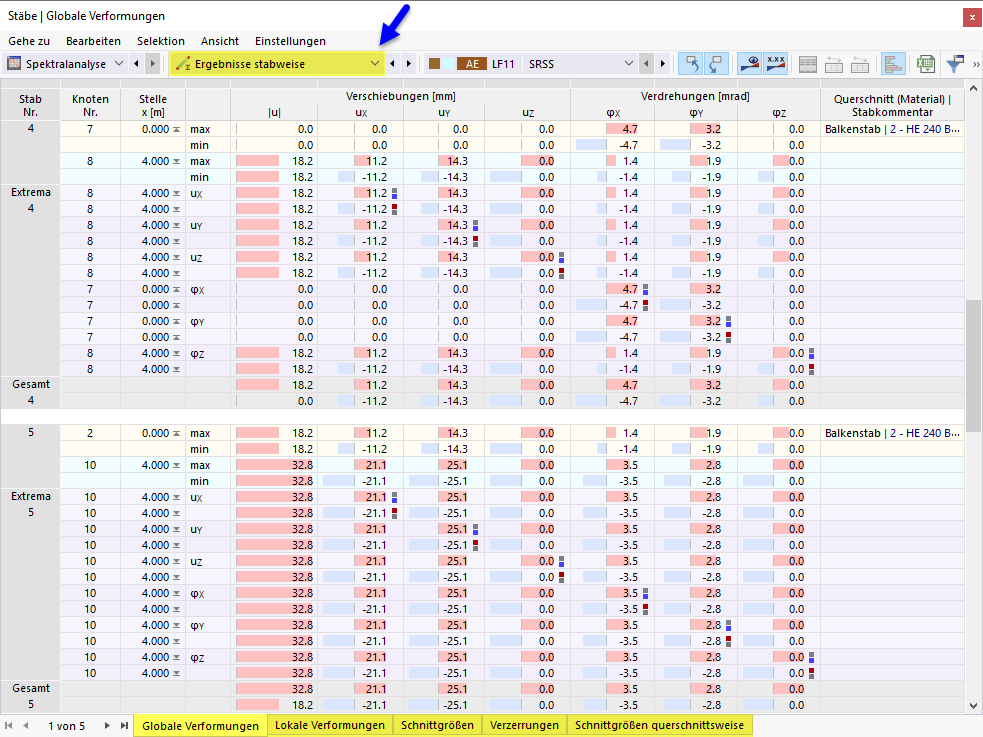Toggle the x.xx result values icon
983x737 pixels.
[x=775, y=64]
